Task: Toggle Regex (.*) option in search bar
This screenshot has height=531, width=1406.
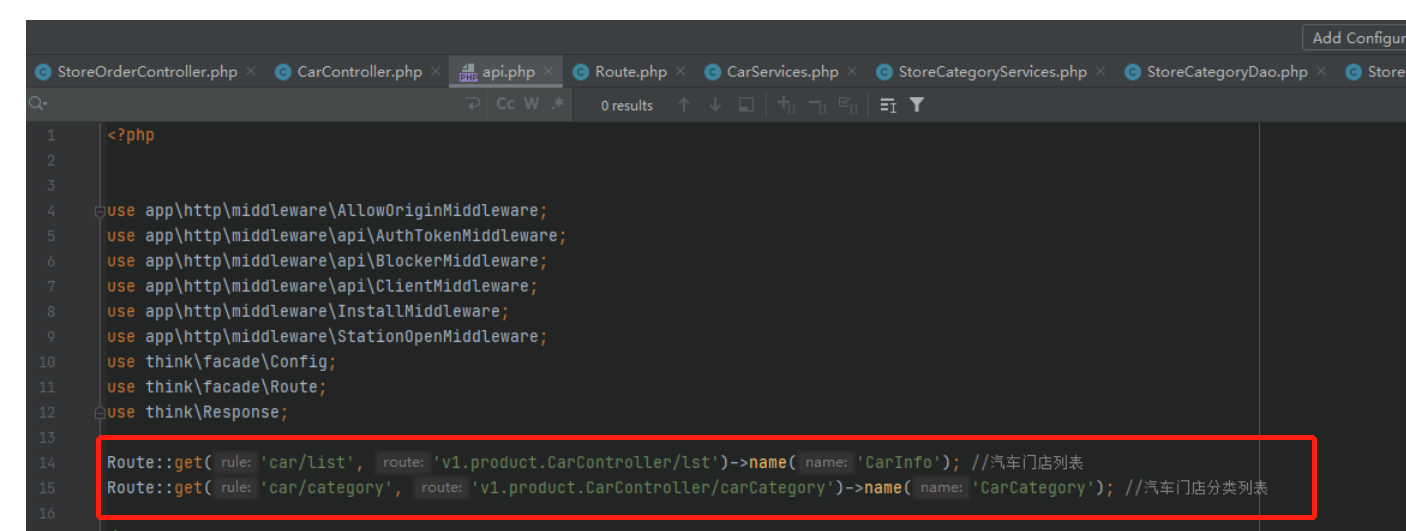Action: 558,104
